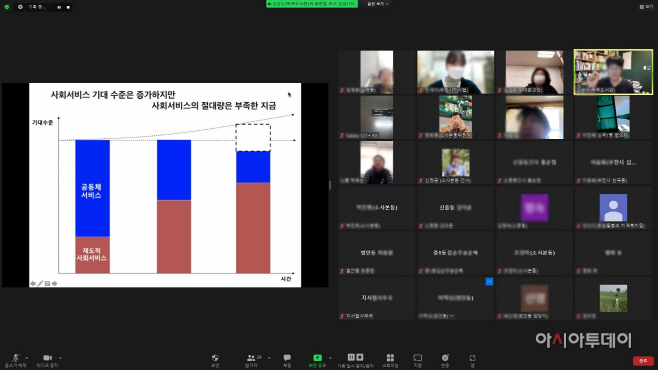Click the divider handle between slide and gallery
Viewport: 658px width, 370px height.
coord(330,185)
